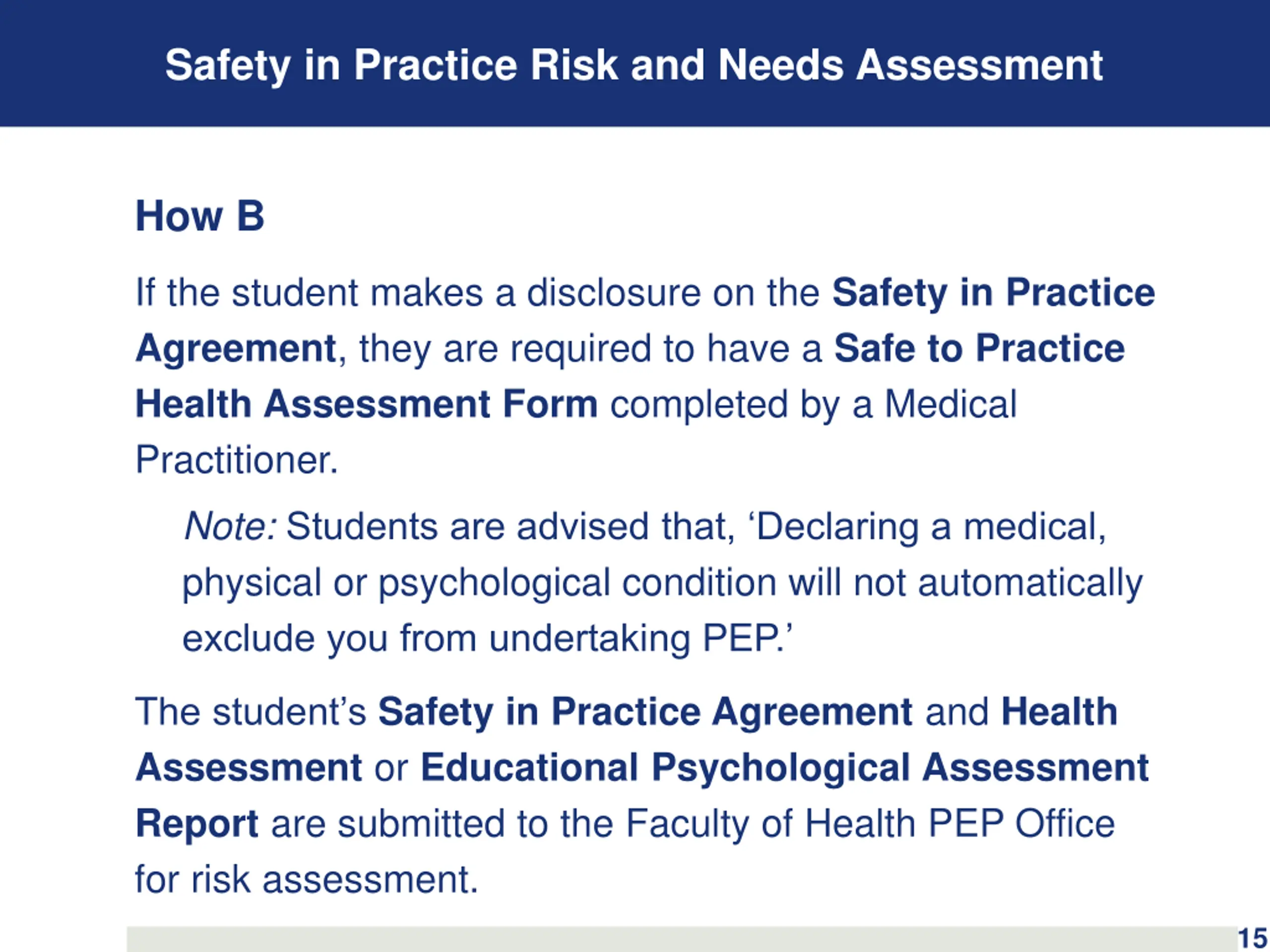Select the closing phrase 'for risk assessment.'
The height and width of the screenshot is (952, 1270).
point(307,879)
